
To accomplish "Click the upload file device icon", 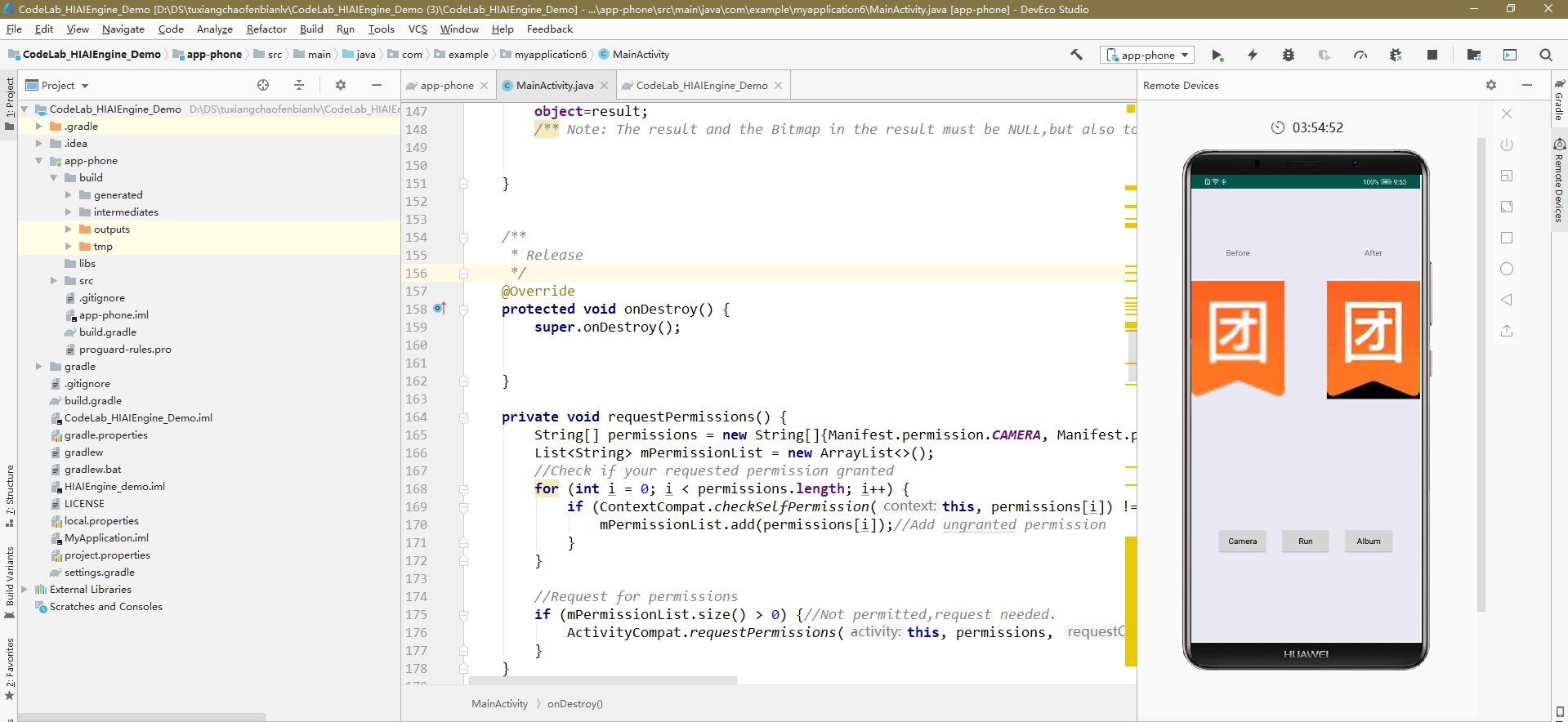I will [x=1507, y=331].
